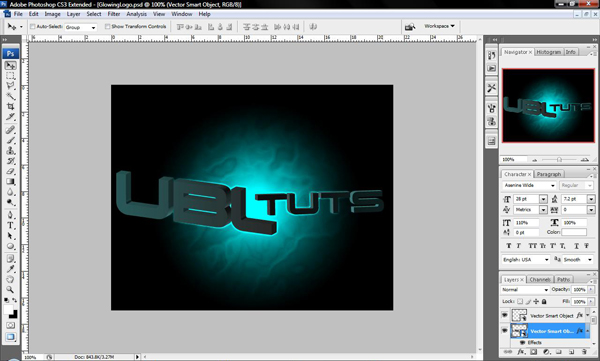This screenshot has height=361, width=600.
Task: Select the Notes tool
Action: [10, 258]
